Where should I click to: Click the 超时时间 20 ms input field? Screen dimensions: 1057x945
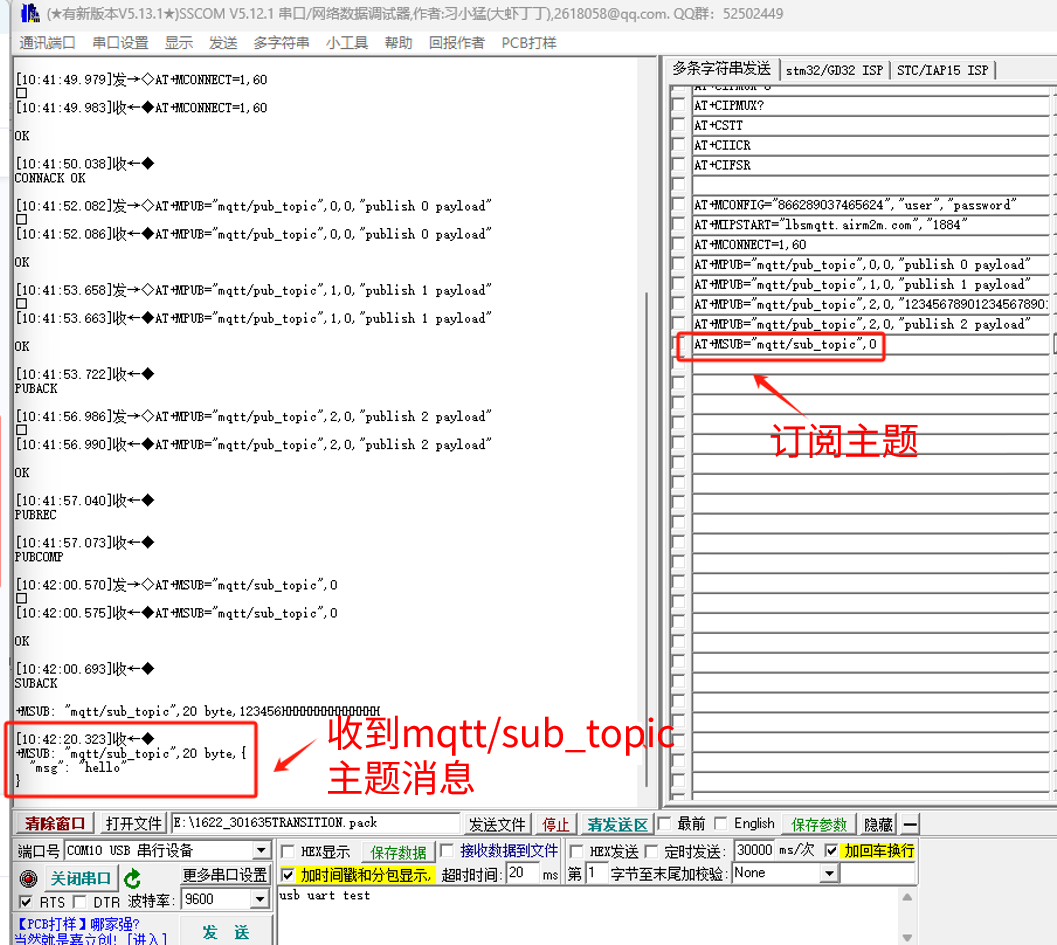click(x=523, y=874)
